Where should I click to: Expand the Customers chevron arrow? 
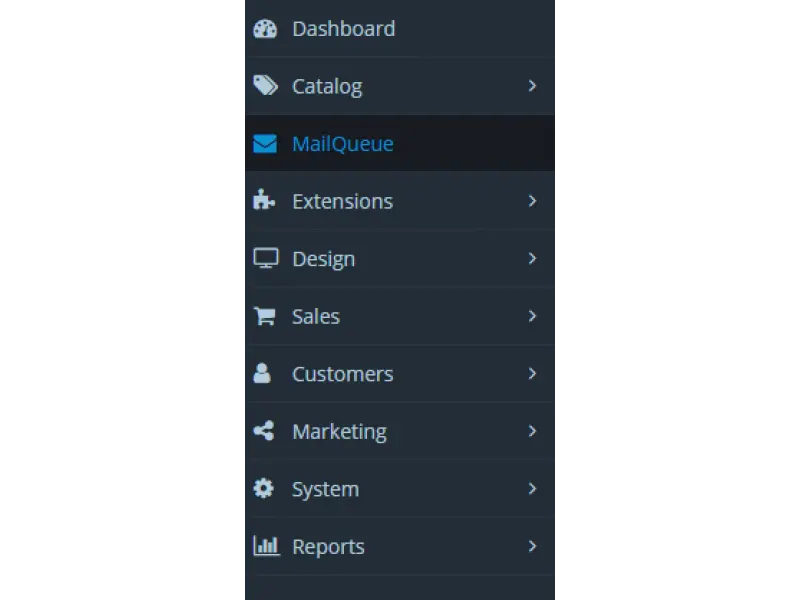pyautogui.click(x=532, y=373)
